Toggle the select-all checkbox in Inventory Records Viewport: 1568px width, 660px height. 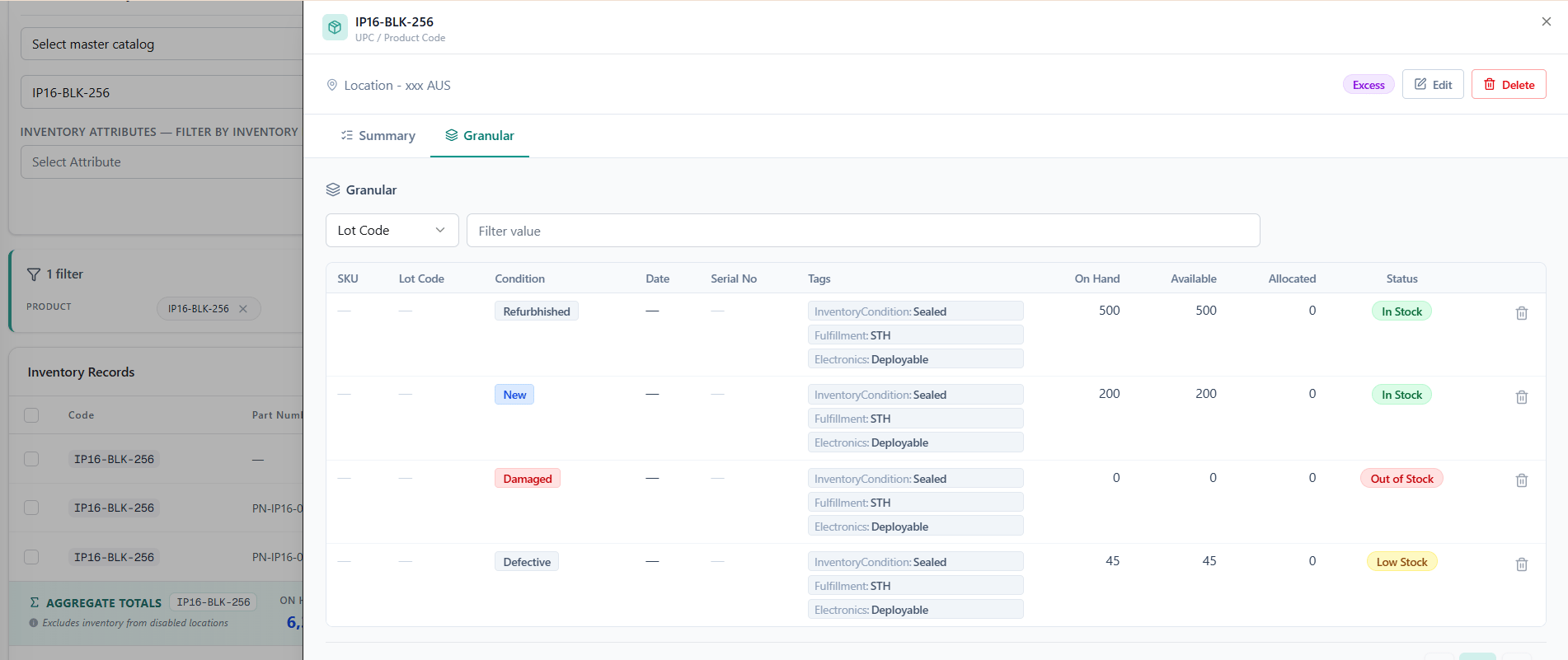(x=31, y=415)
